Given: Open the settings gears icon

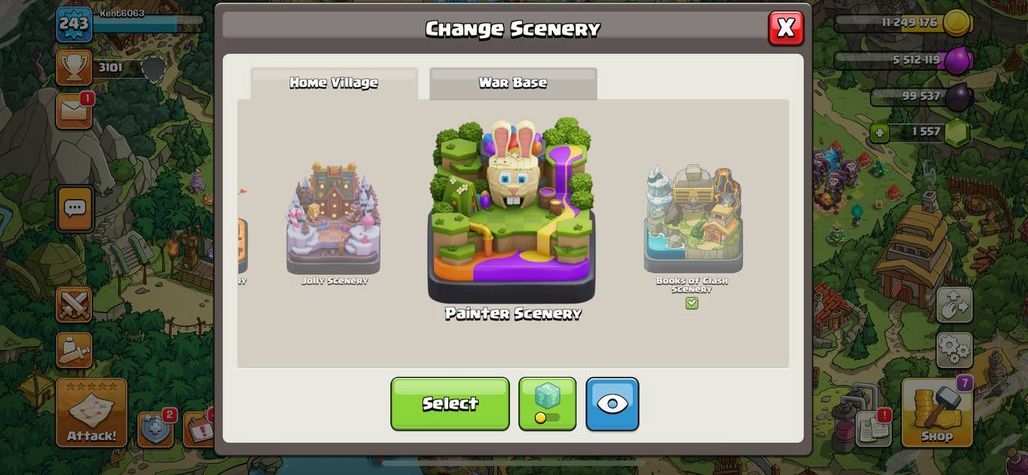Looking at the screenshot, I should [954, 351].
